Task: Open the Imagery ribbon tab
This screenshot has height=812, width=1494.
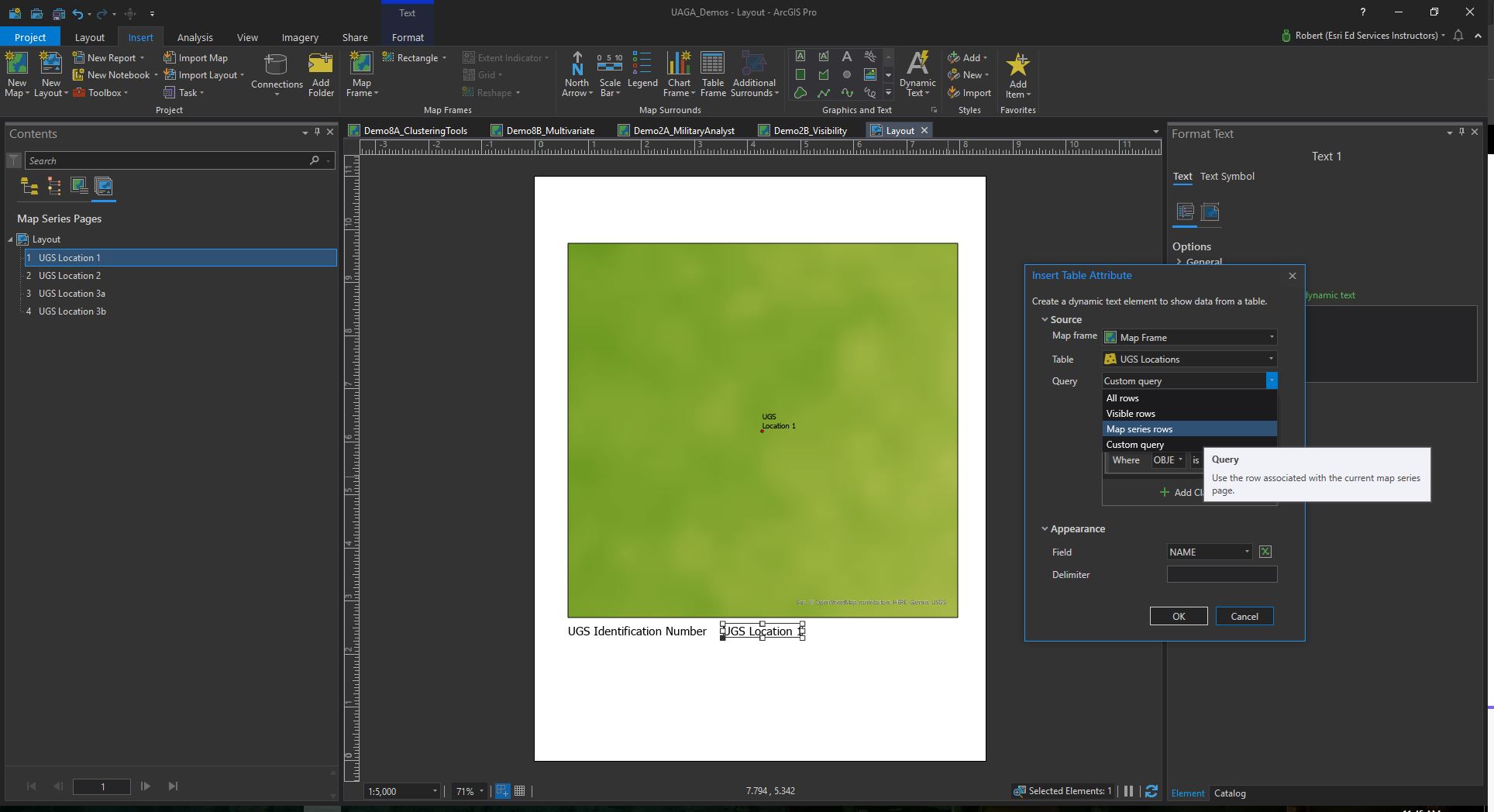Action: coord(299,37)
